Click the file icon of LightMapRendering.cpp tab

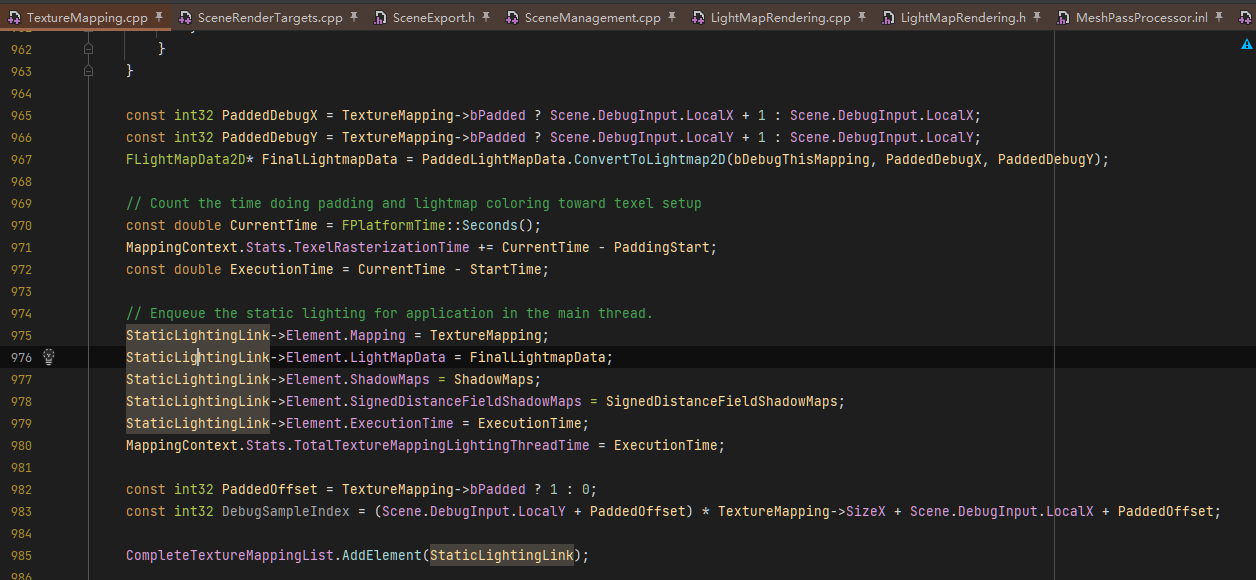pyautogui.click(x=698, y=18)
